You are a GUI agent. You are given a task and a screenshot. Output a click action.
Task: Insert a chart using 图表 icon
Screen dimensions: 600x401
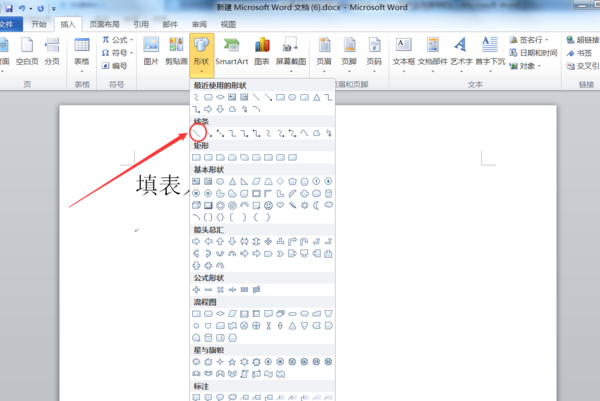[x=262, y=52]
